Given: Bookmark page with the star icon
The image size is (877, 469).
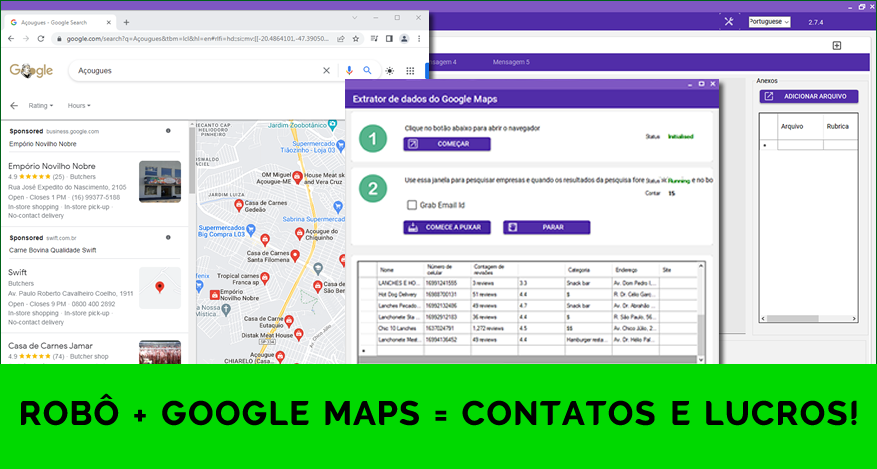Looking at the screenshot, I should click(358, 38).
